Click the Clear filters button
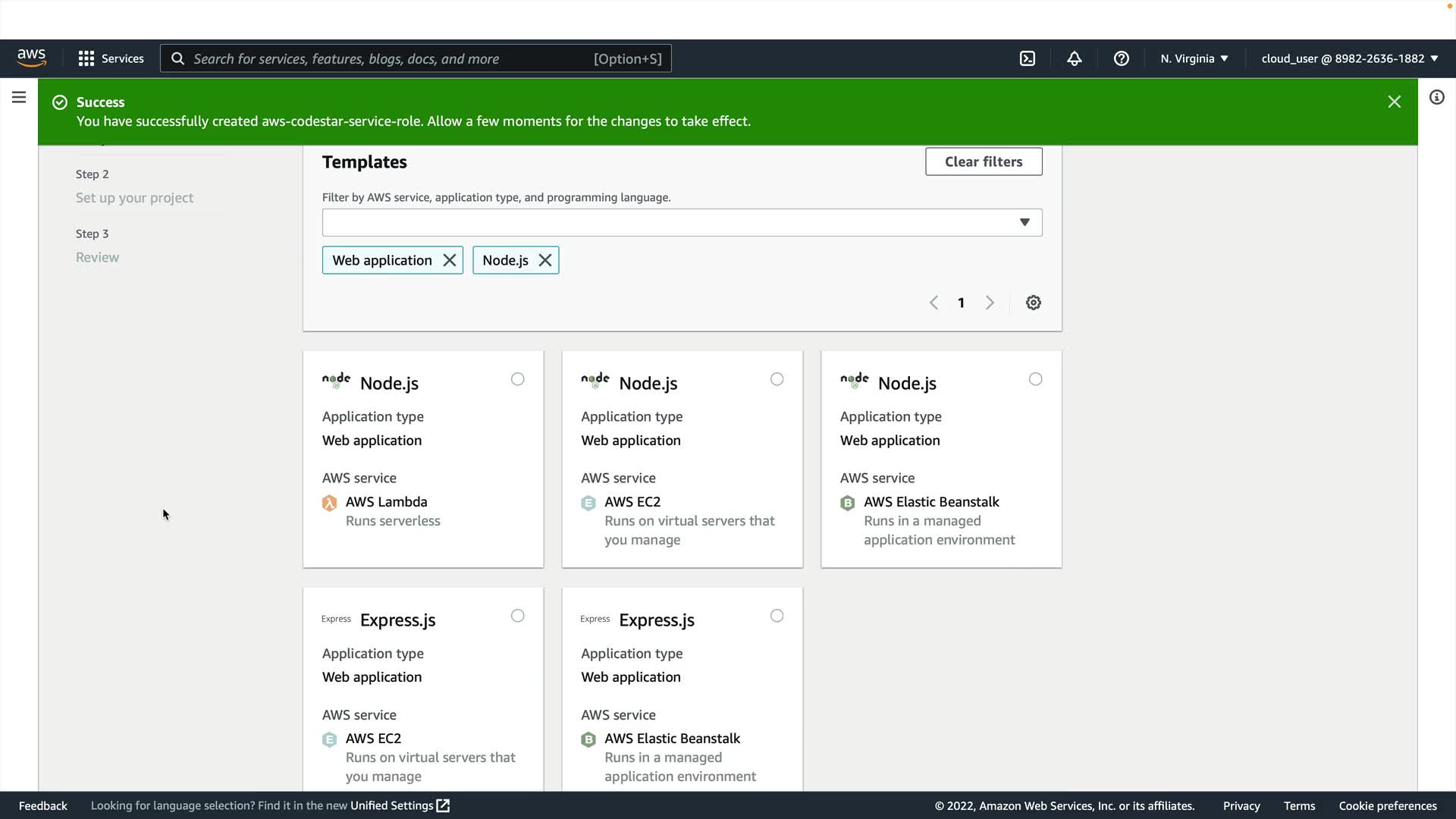 983,162
